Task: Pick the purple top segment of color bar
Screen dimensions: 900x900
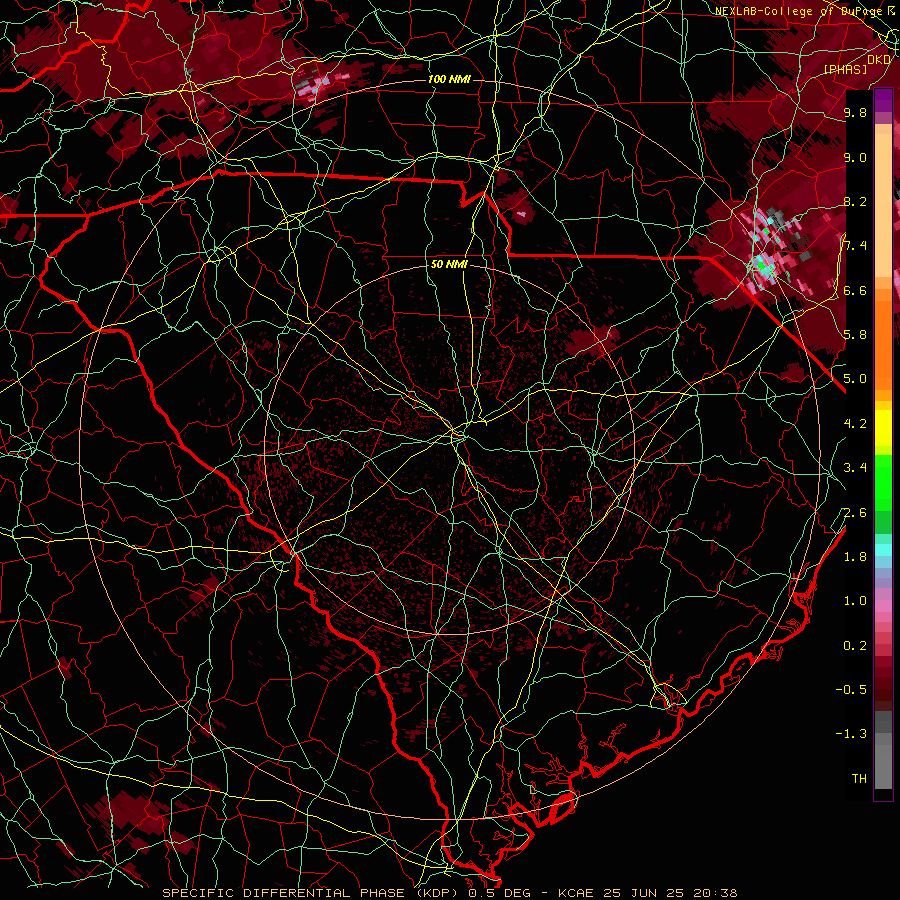Action: coord(883,100)
